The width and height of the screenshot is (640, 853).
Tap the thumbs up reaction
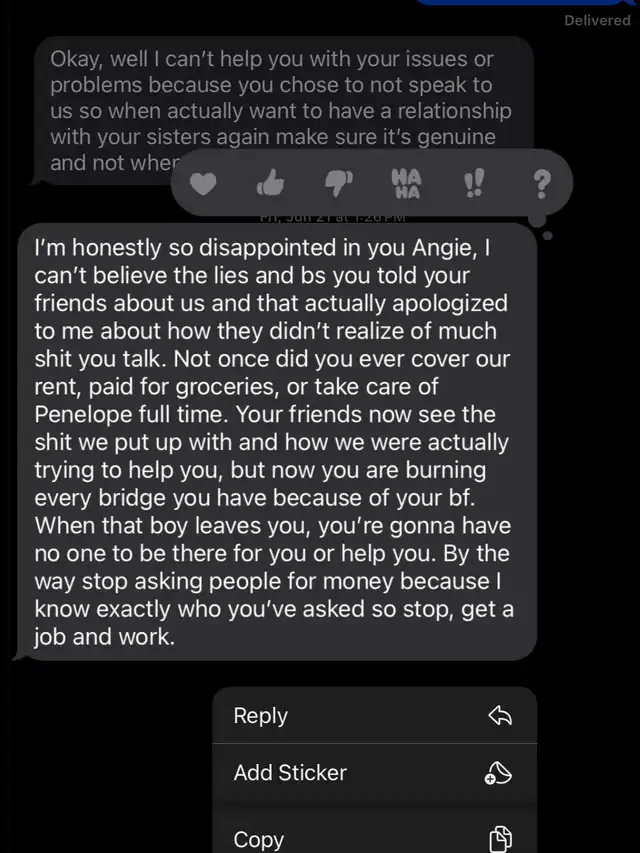coord(272,184)
